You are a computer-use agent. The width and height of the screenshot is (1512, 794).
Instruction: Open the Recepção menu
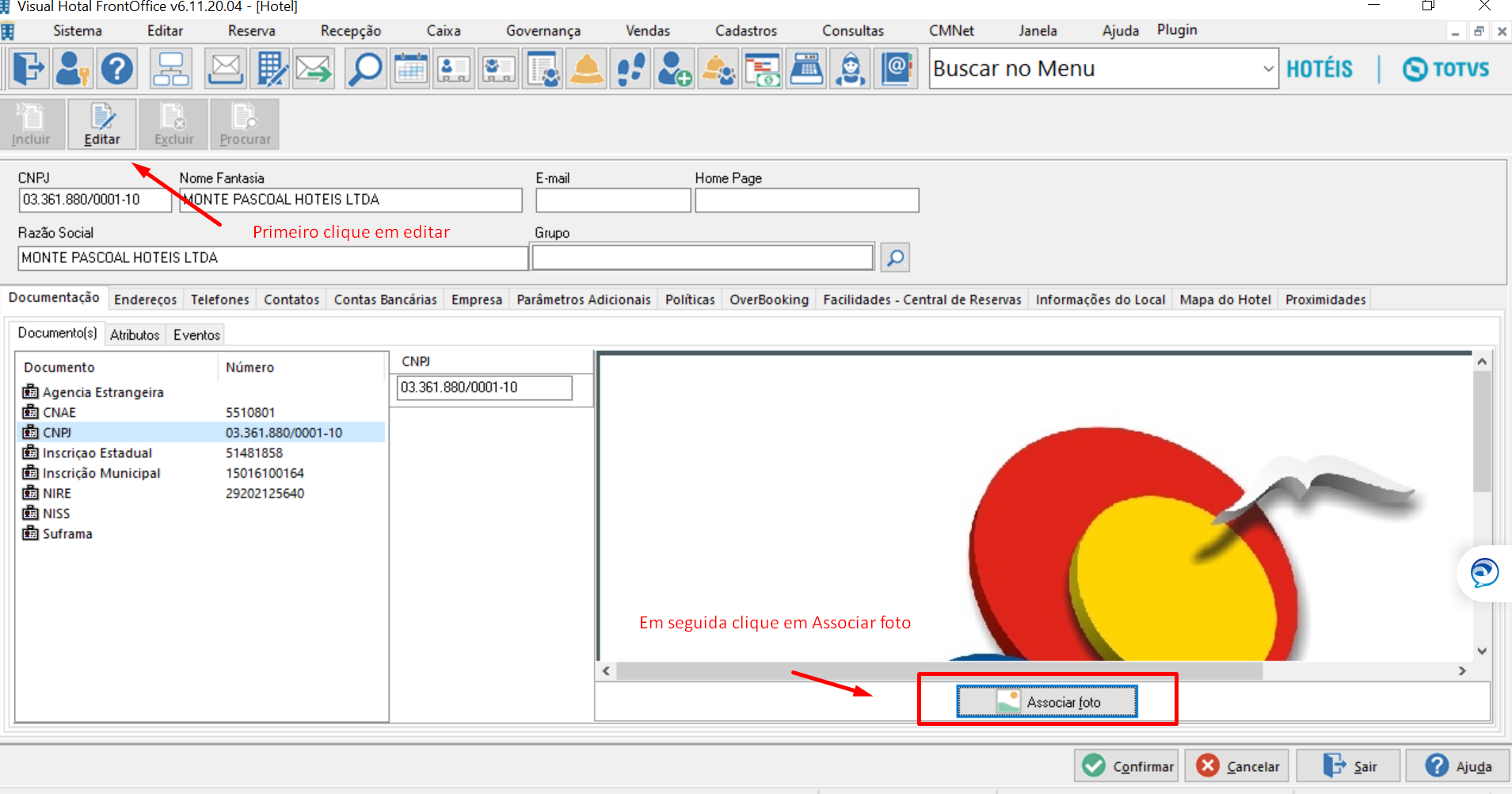coord(351,31)
